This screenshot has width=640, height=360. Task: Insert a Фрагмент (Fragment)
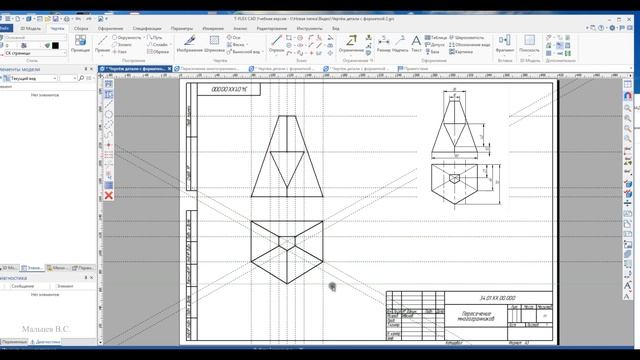(504, 44)
